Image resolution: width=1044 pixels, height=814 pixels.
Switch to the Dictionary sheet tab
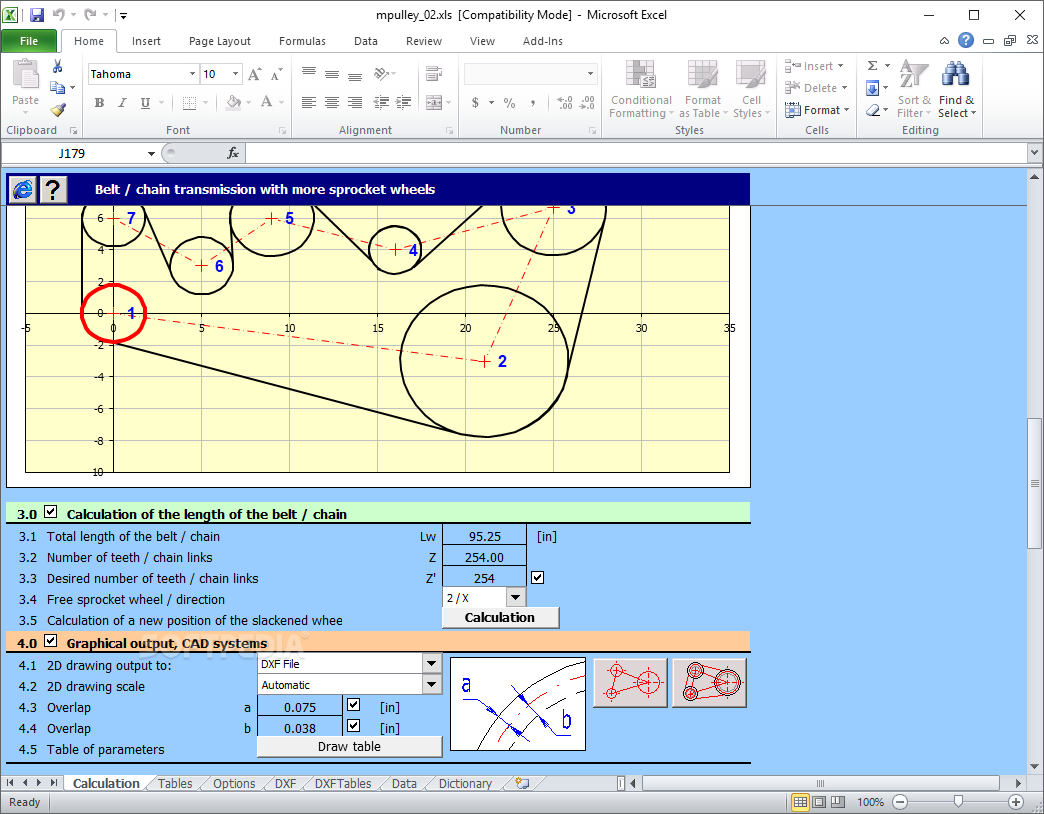click(465, 783)
